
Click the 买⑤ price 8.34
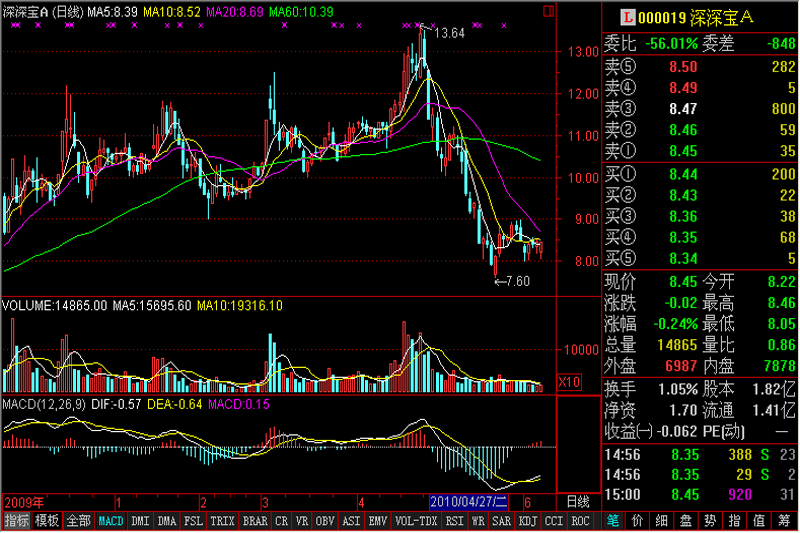coord(683,259)
